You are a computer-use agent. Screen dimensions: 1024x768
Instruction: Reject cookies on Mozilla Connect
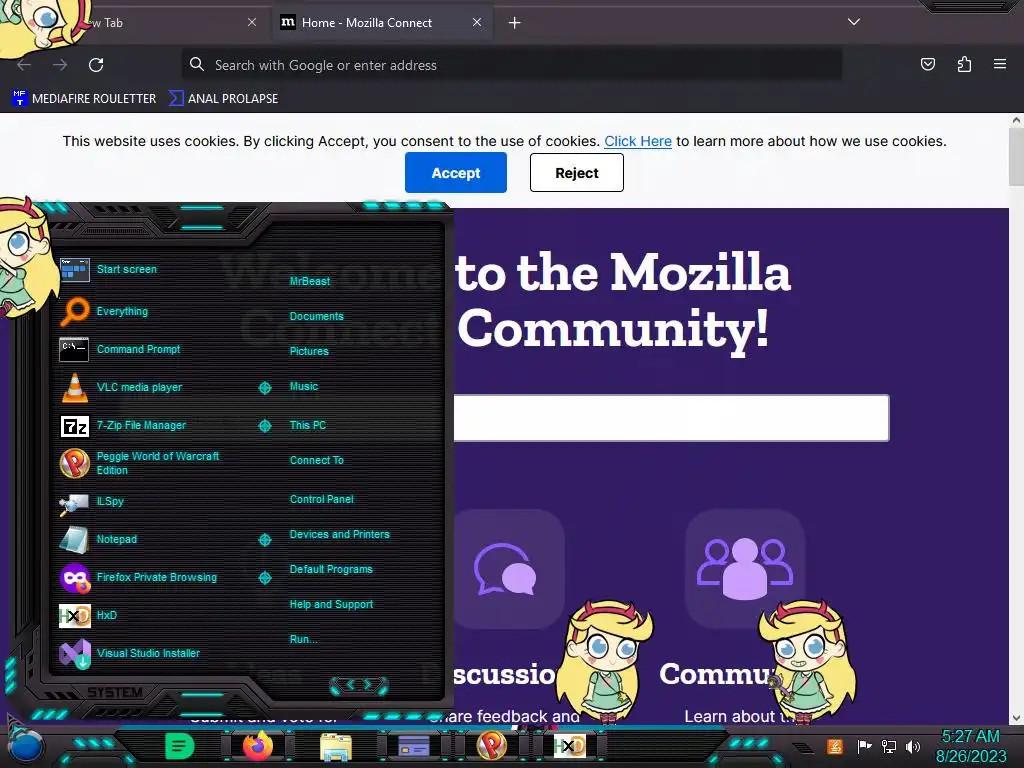(577, 172)
